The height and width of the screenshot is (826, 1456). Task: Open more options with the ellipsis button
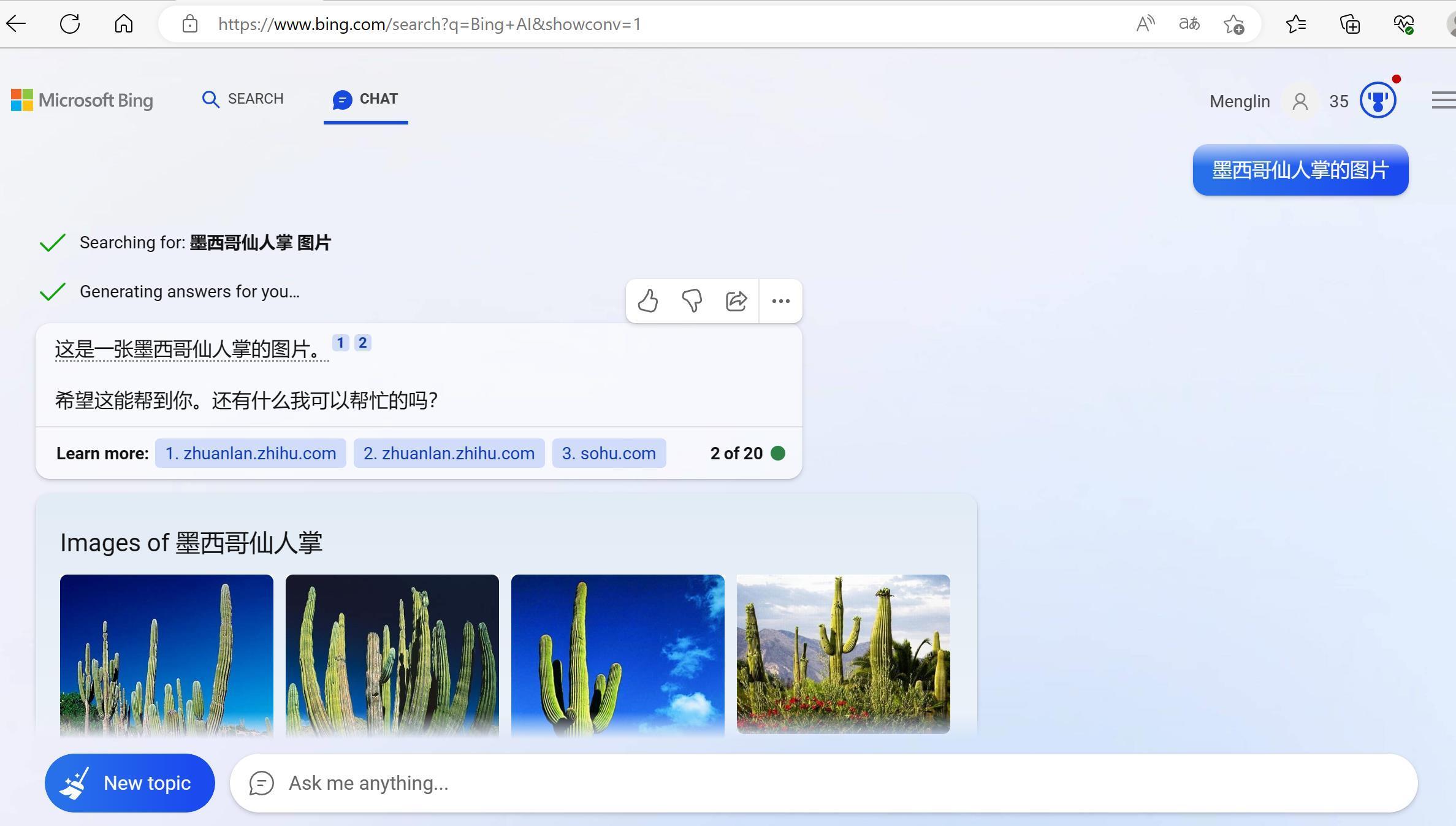[781, 301]
